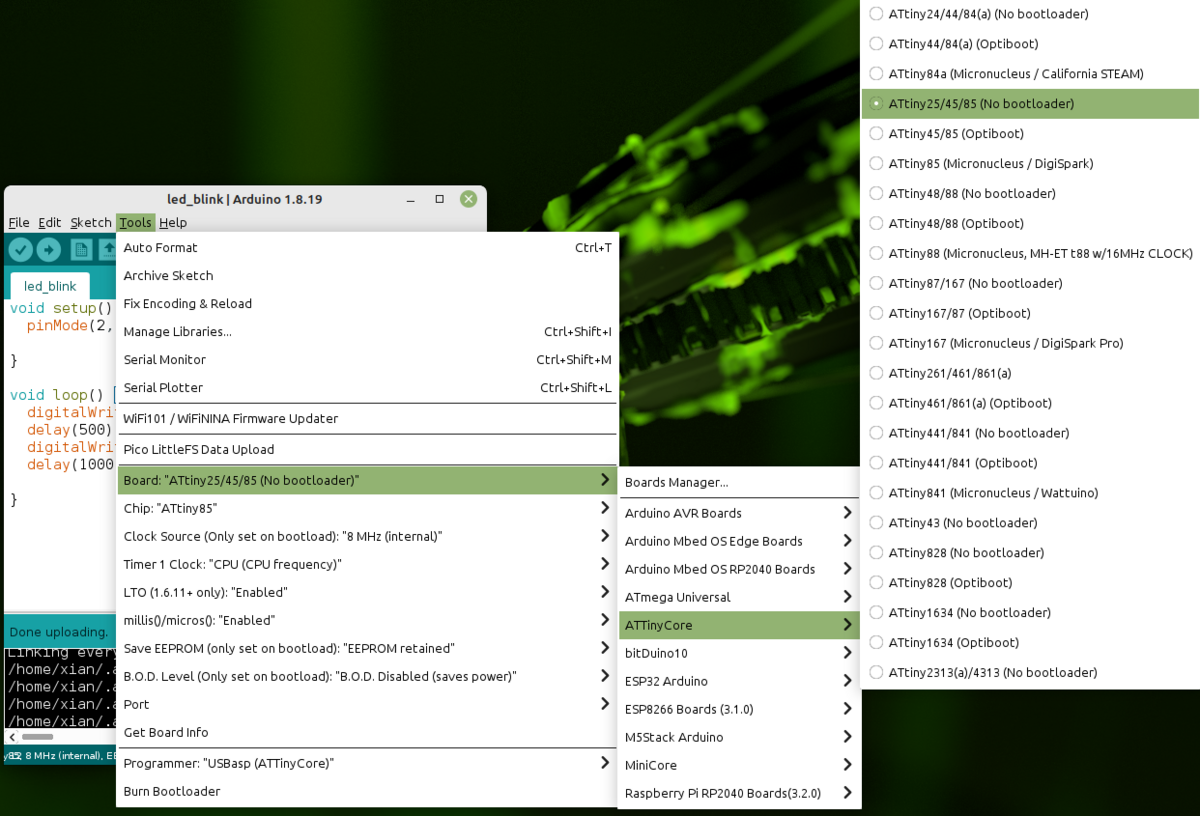Expand B.O.D. Level submenu
1200x816 pixels.
click(367, 676)
